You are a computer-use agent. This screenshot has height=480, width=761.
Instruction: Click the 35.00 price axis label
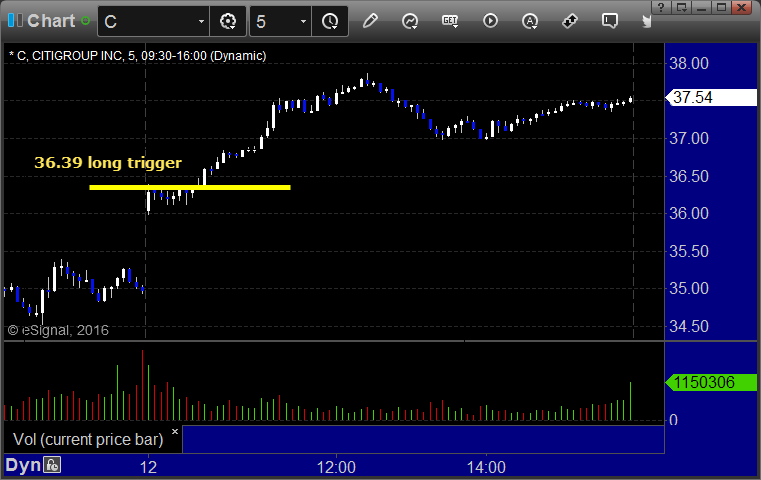pos(689,289)
